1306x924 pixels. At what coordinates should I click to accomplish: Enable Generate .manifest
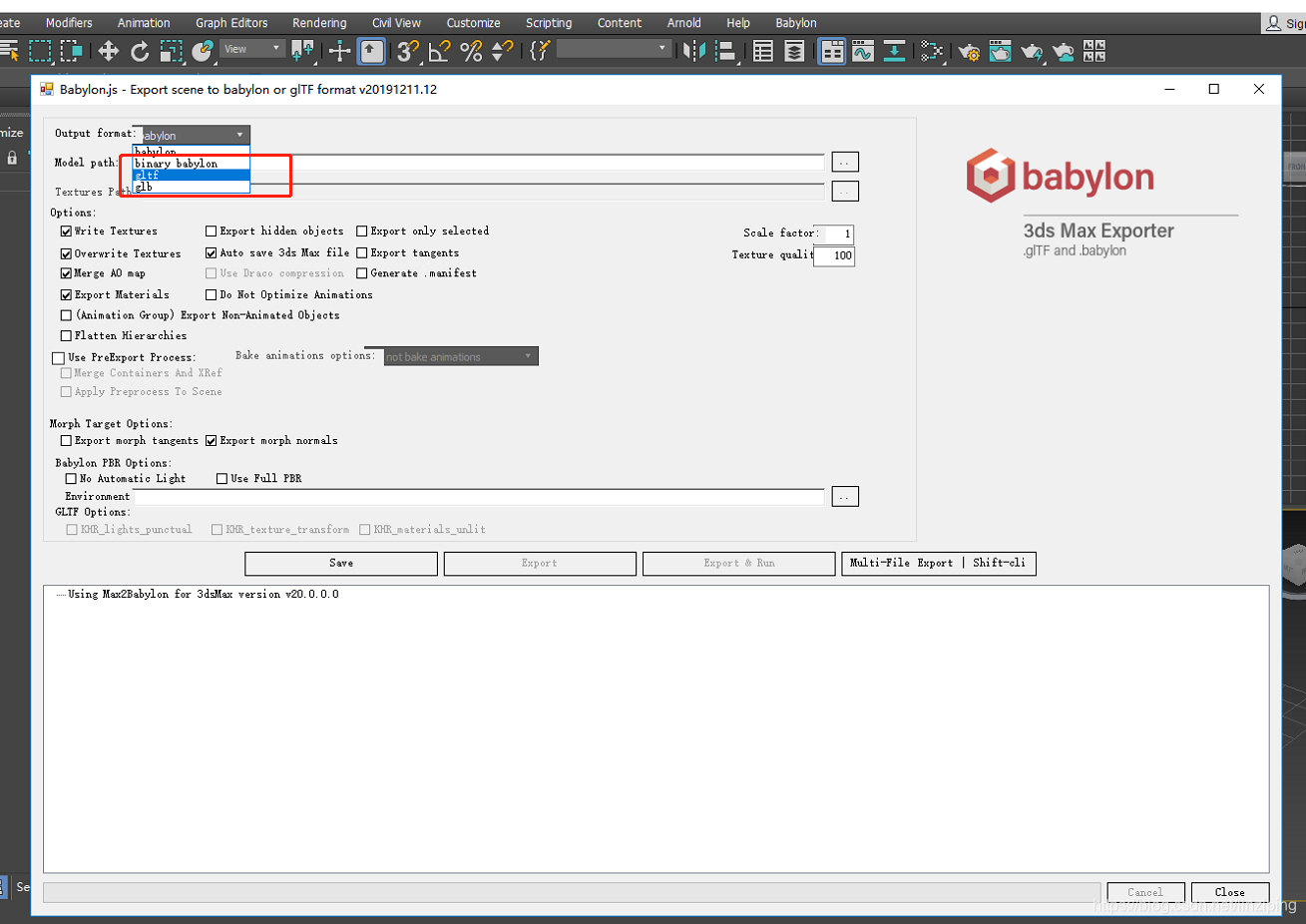(362, 273)
